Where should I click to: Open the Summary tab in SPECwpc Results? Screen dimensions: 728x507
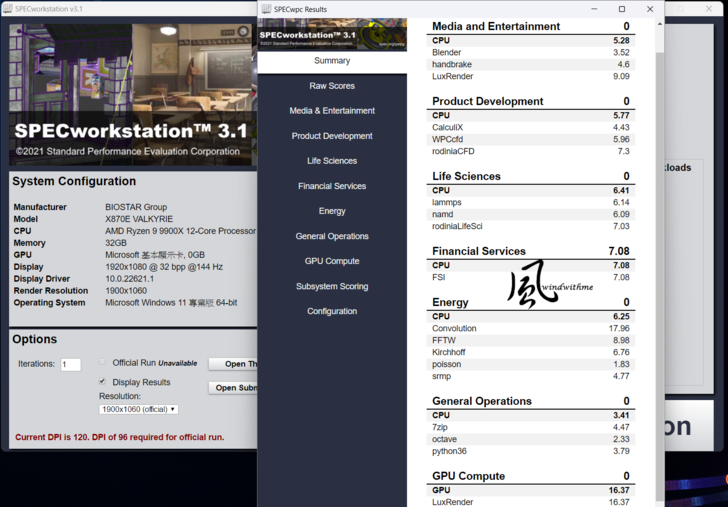332,61
